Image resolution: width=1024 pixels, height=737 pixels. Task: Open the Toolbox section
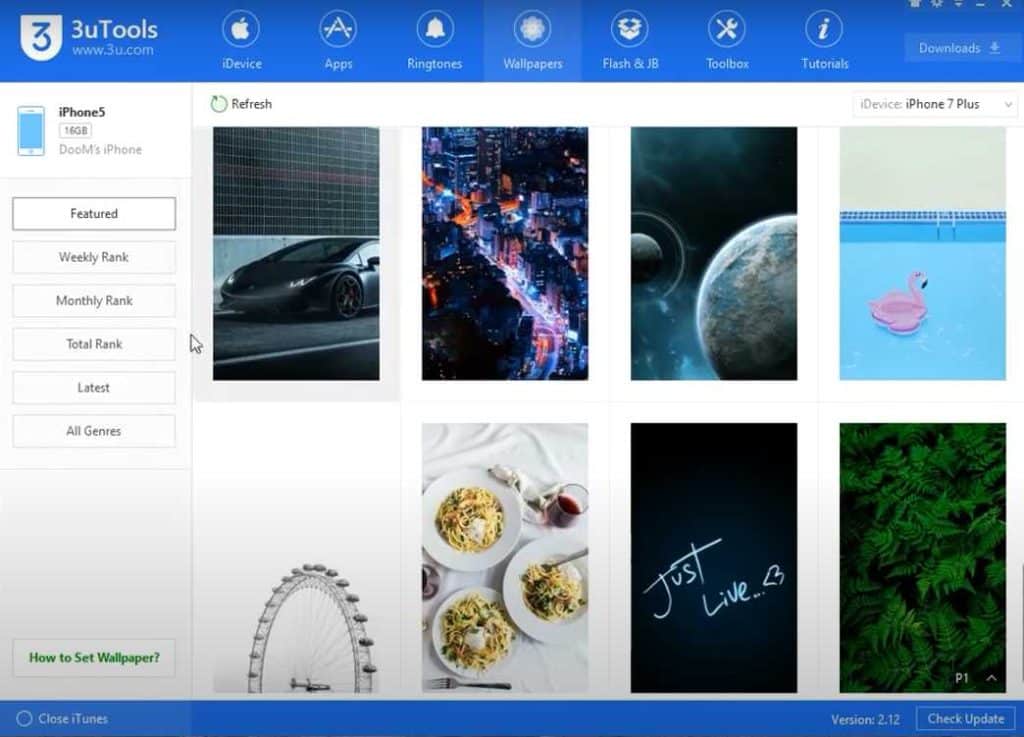pos(727,42)
